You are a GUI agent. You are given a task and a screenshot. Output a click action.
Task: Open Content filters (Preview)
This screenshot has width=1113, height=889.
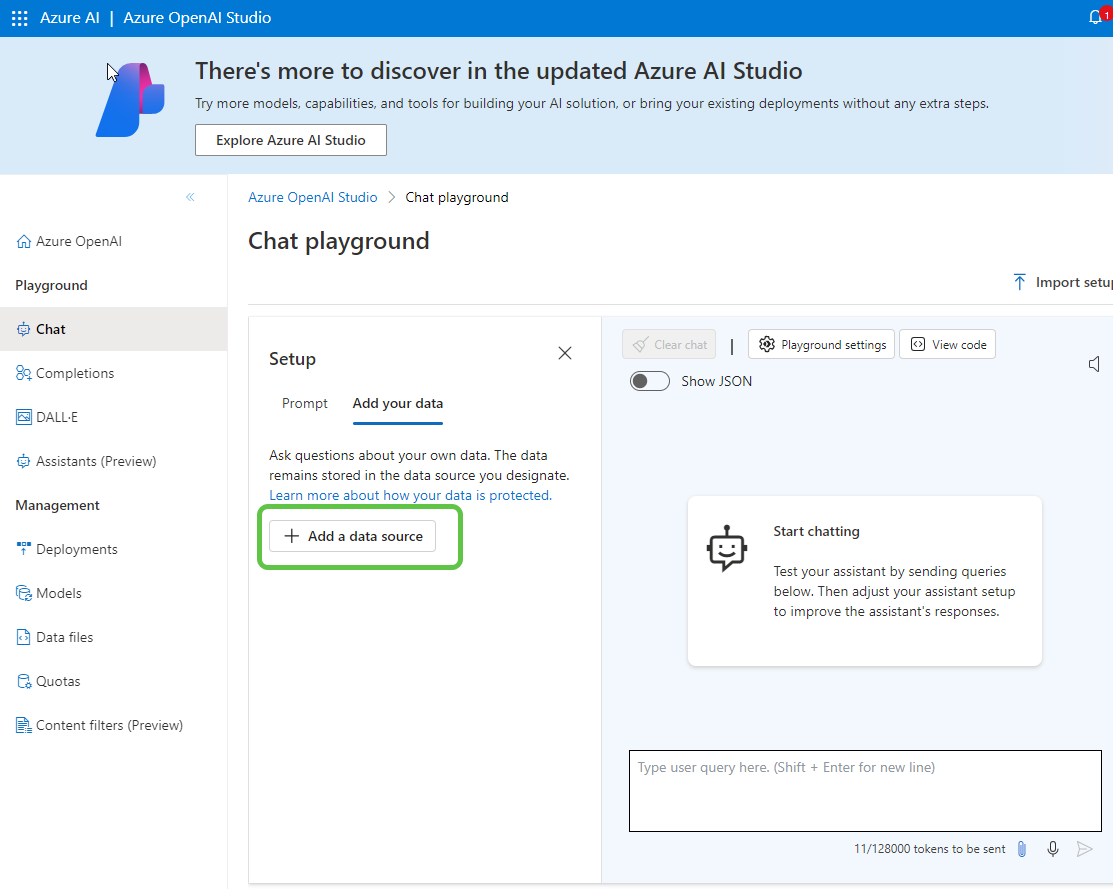[108, 725]
